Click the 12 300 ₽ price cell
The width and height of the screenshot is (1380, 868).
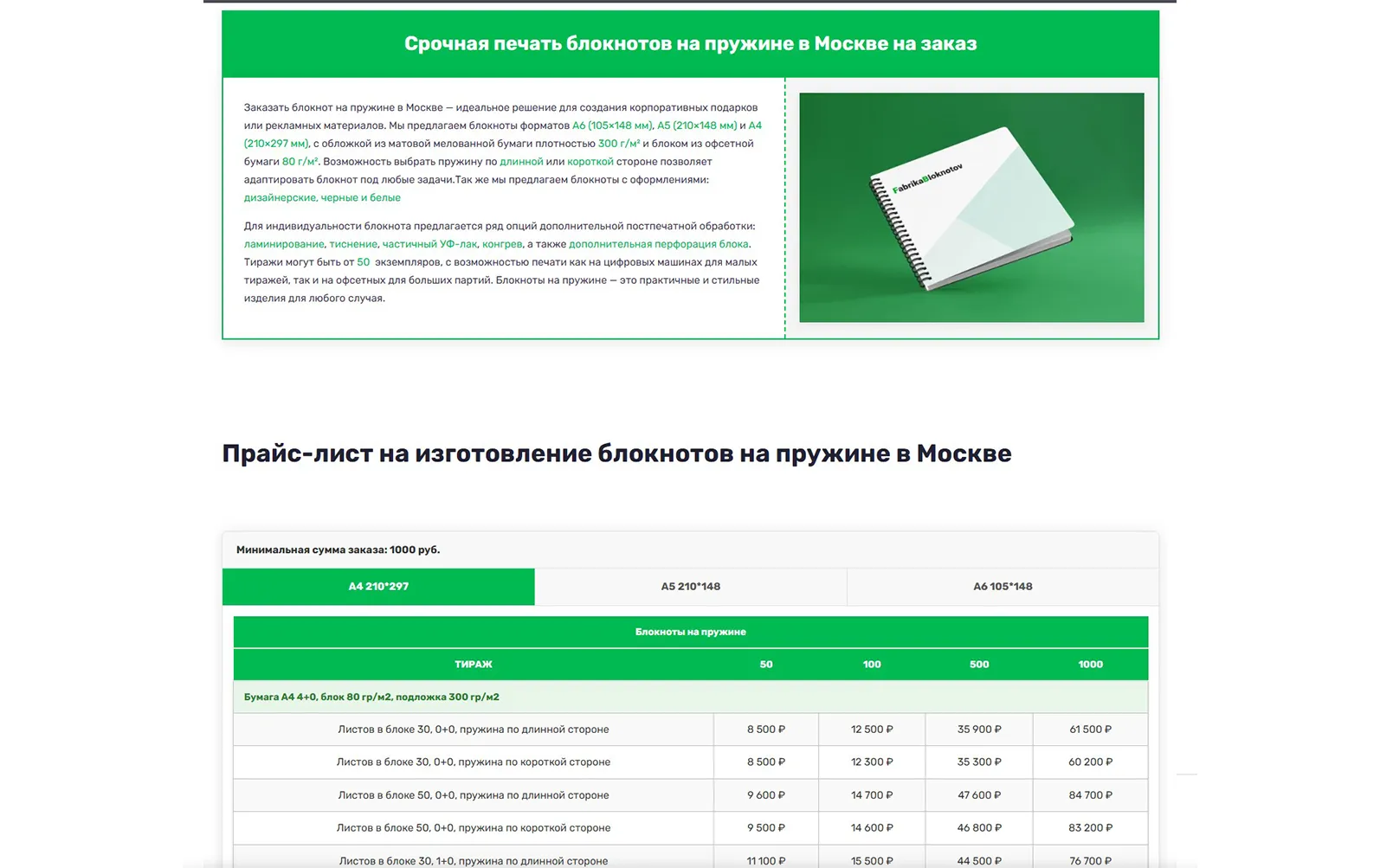[872, 762]
